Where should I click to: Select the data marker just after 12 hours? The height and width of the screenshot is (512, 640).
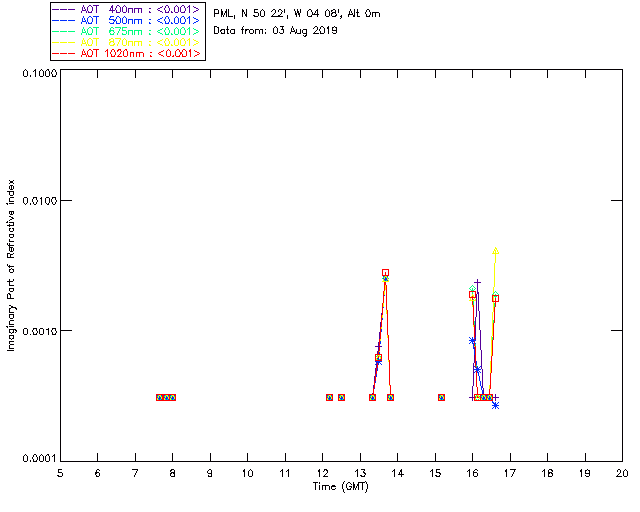pyautogui.click(x=329, y=397)
